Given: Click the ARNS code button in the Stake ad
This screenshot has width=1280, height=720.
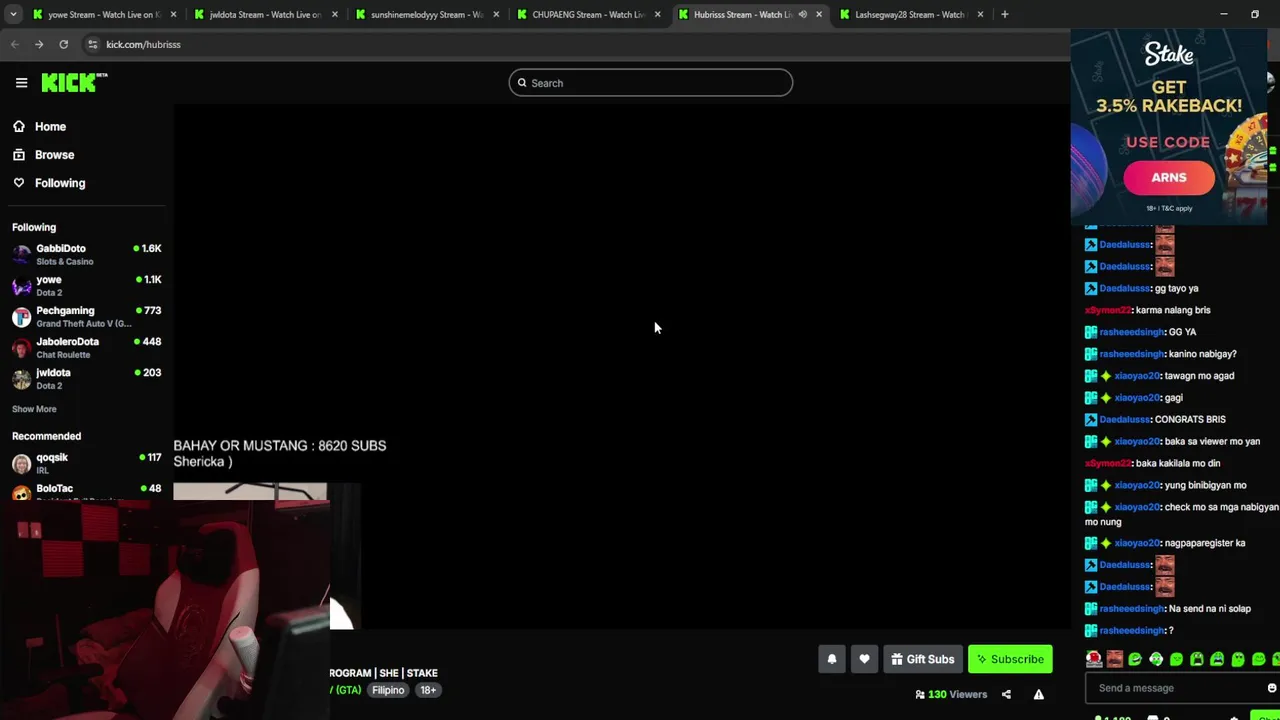Looking at the screenshot, I should (1169, 178).
